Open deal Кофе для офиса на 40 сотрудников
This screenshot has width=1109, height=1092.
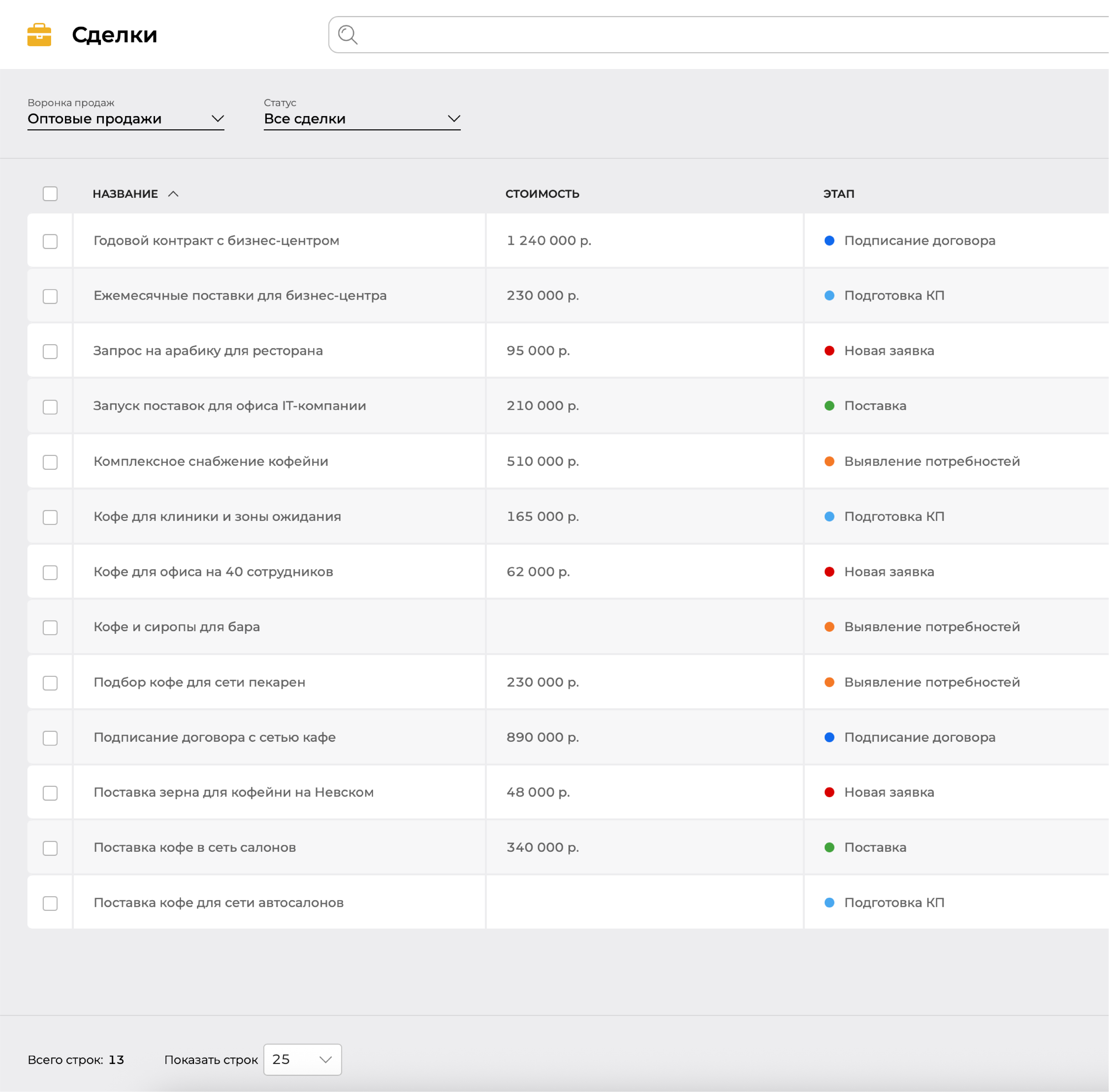tap(213, 571)
